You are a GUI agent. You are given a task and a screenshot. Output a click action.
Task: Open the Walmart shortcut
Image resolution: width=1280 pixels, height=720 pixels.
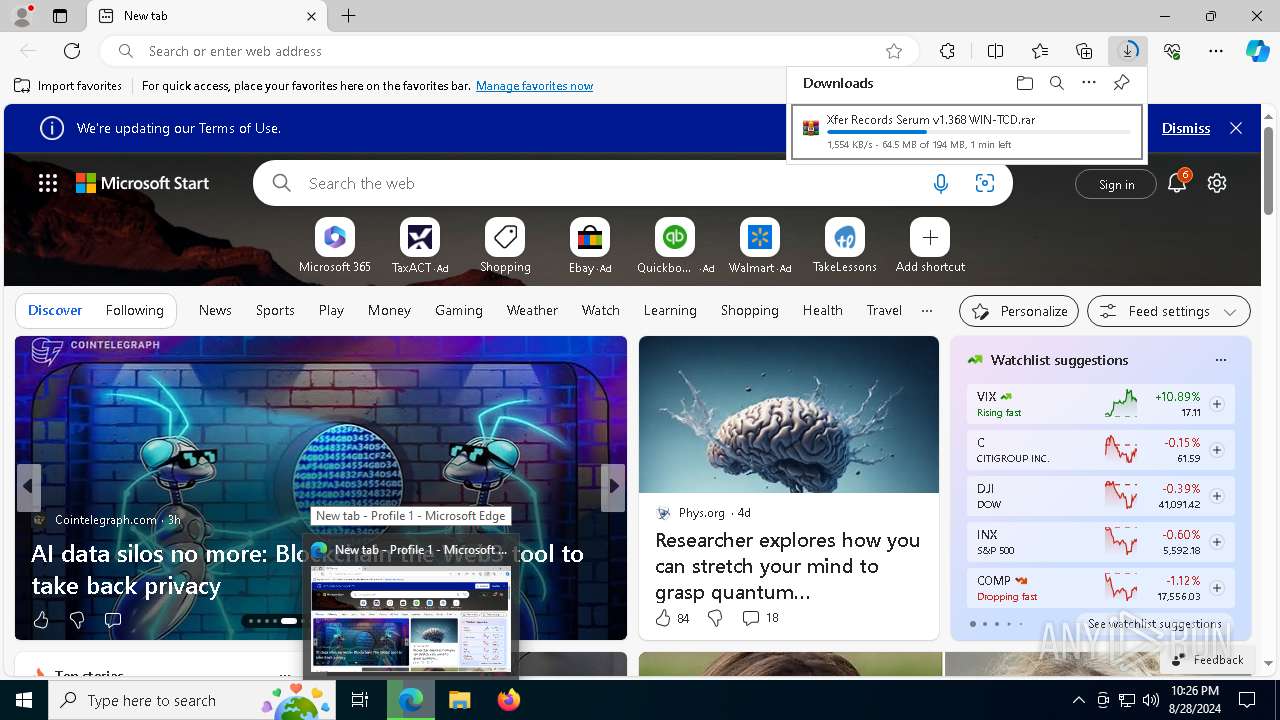760,246
